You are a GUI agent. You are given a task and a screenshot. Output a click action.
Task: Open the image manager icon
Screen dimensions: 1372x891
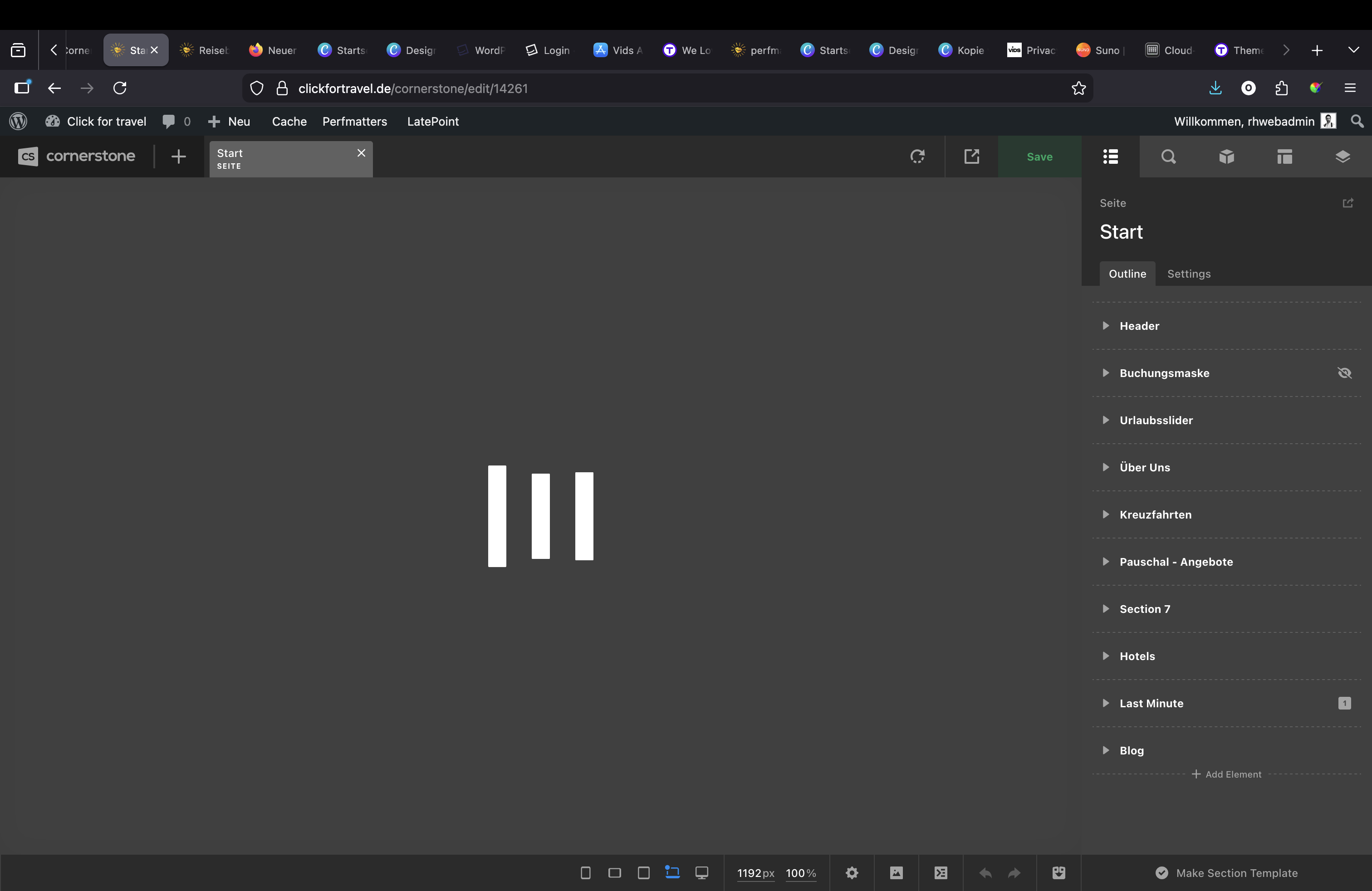coord(896,872)
